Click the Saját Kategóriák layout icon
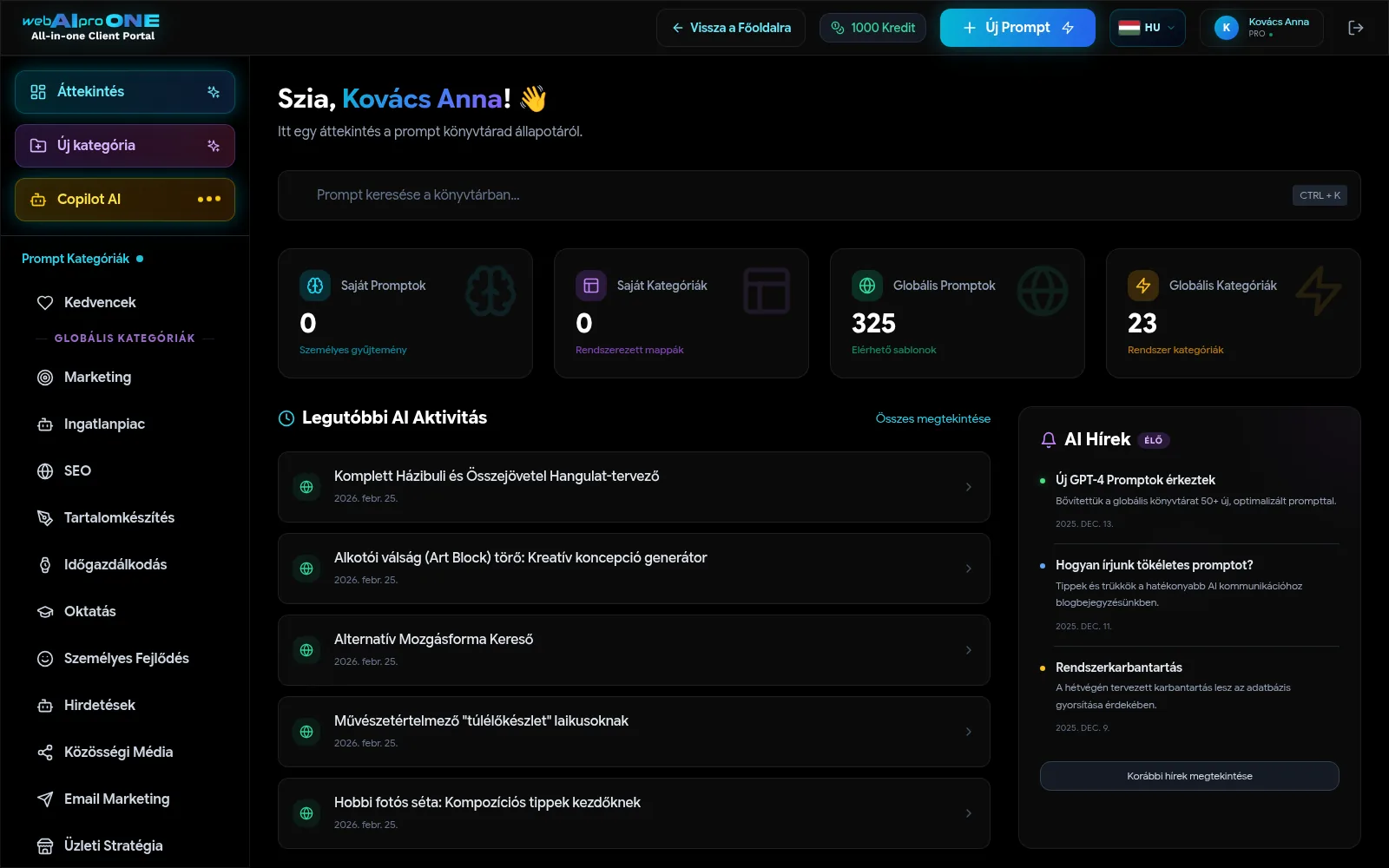Screen dimensions: 1389x868 point(591,286)
